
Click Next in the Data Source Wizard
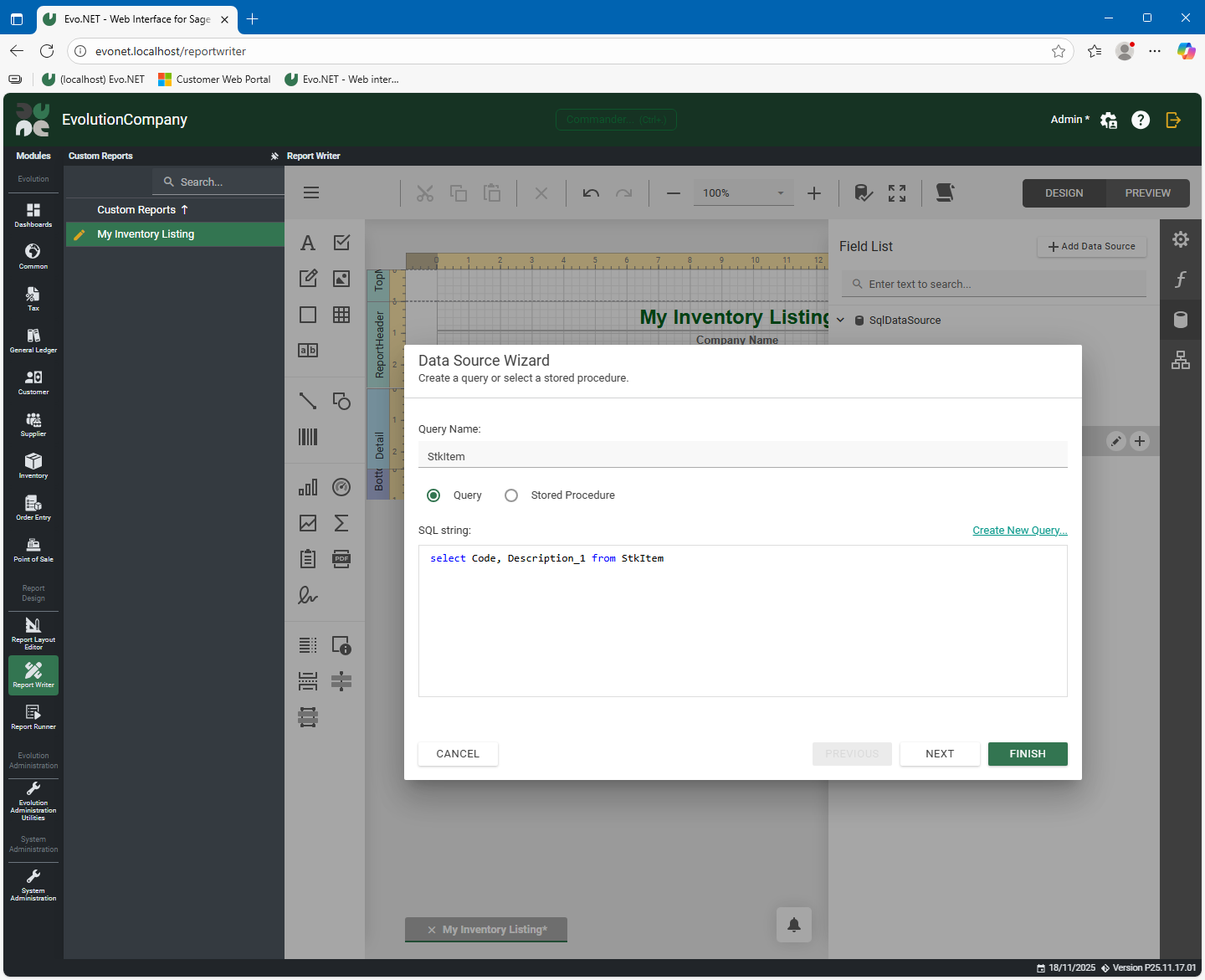coord(939,754)
